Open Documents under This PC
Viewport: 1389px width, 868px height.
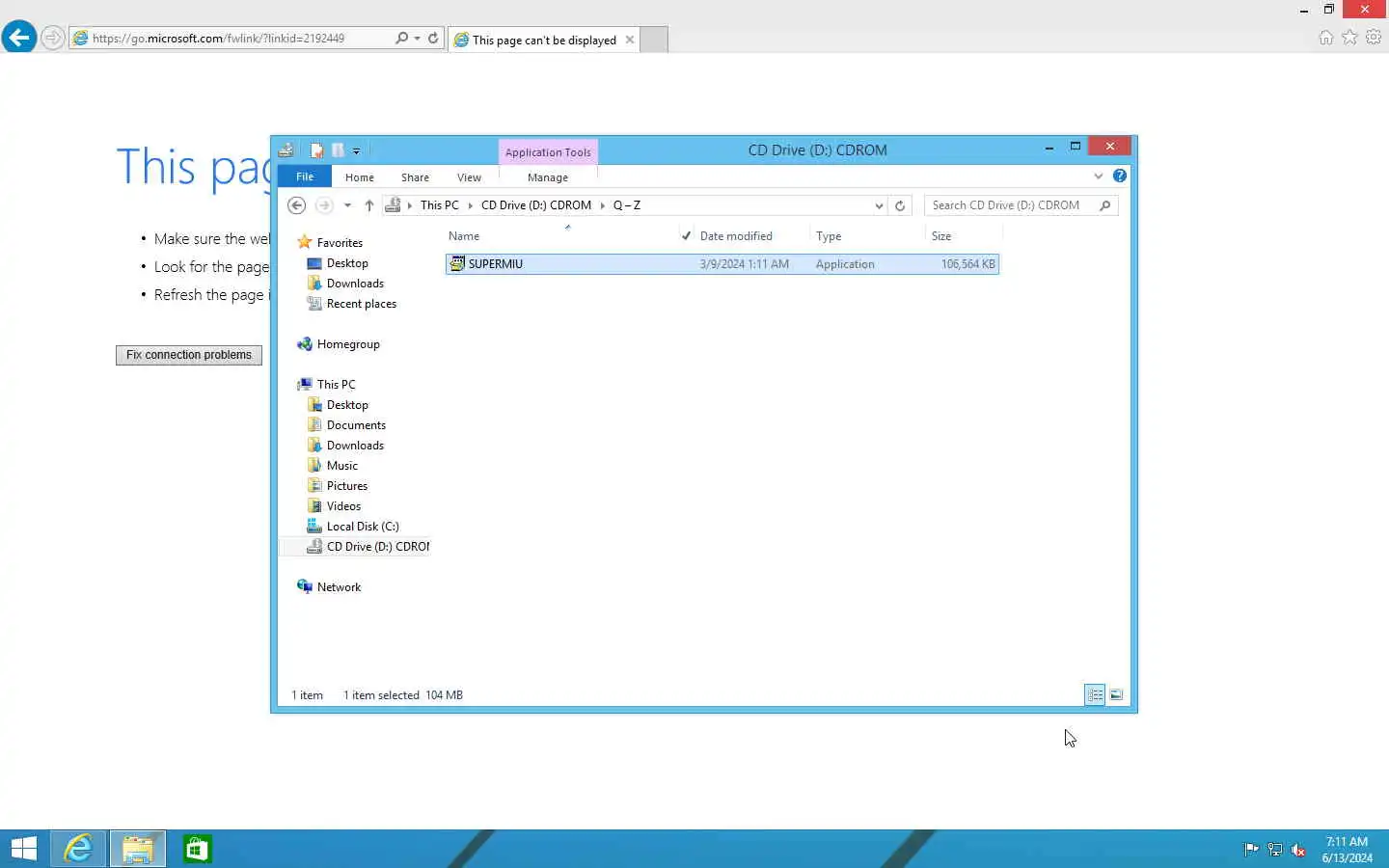pyautogui.click(x=356, y=425)
